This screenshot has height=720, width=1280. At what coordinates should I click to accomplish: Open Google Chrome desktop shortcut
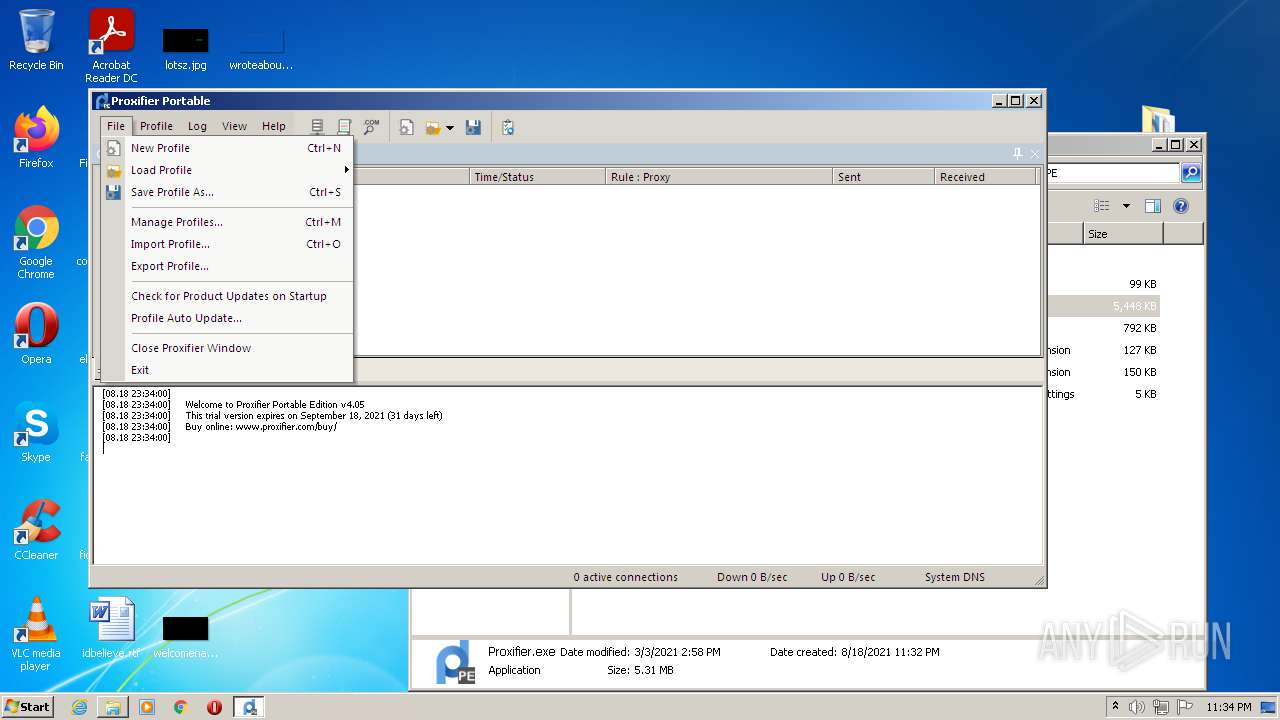[x=36, y=242]
